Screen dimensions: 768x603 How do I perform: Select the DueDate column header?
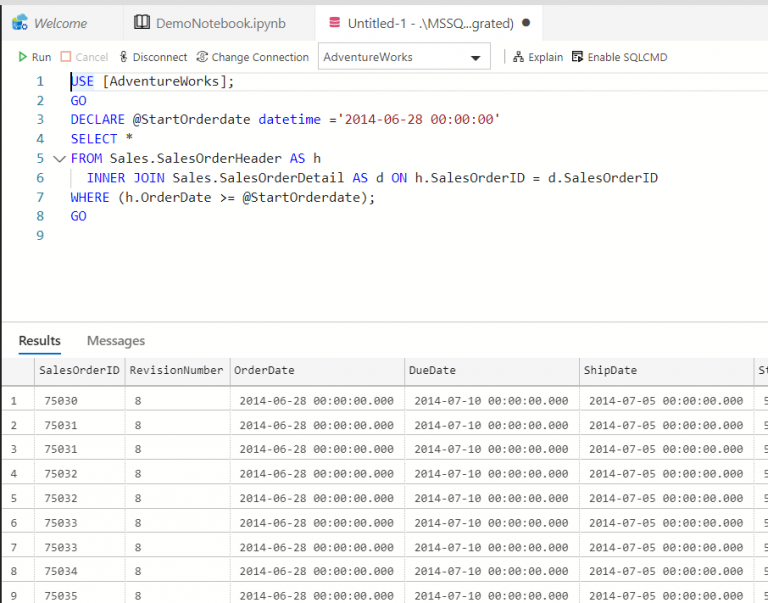[x=432, y=370]
